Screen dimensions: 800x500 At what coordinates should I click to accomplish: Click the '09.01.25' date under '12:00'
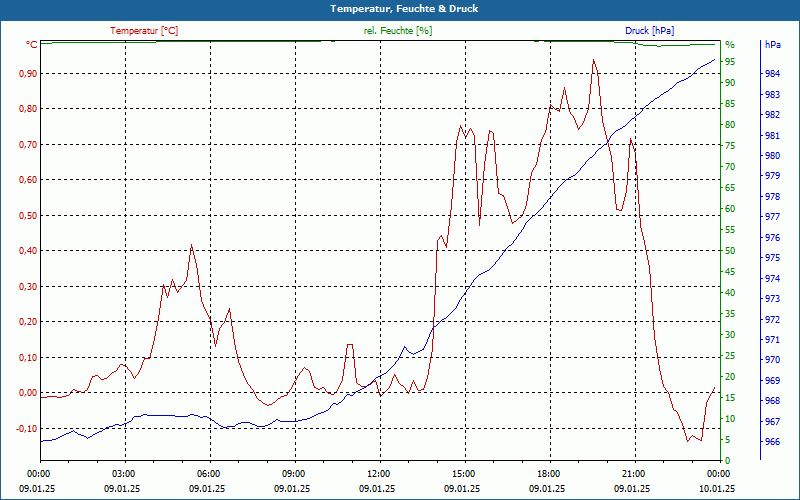377,489
